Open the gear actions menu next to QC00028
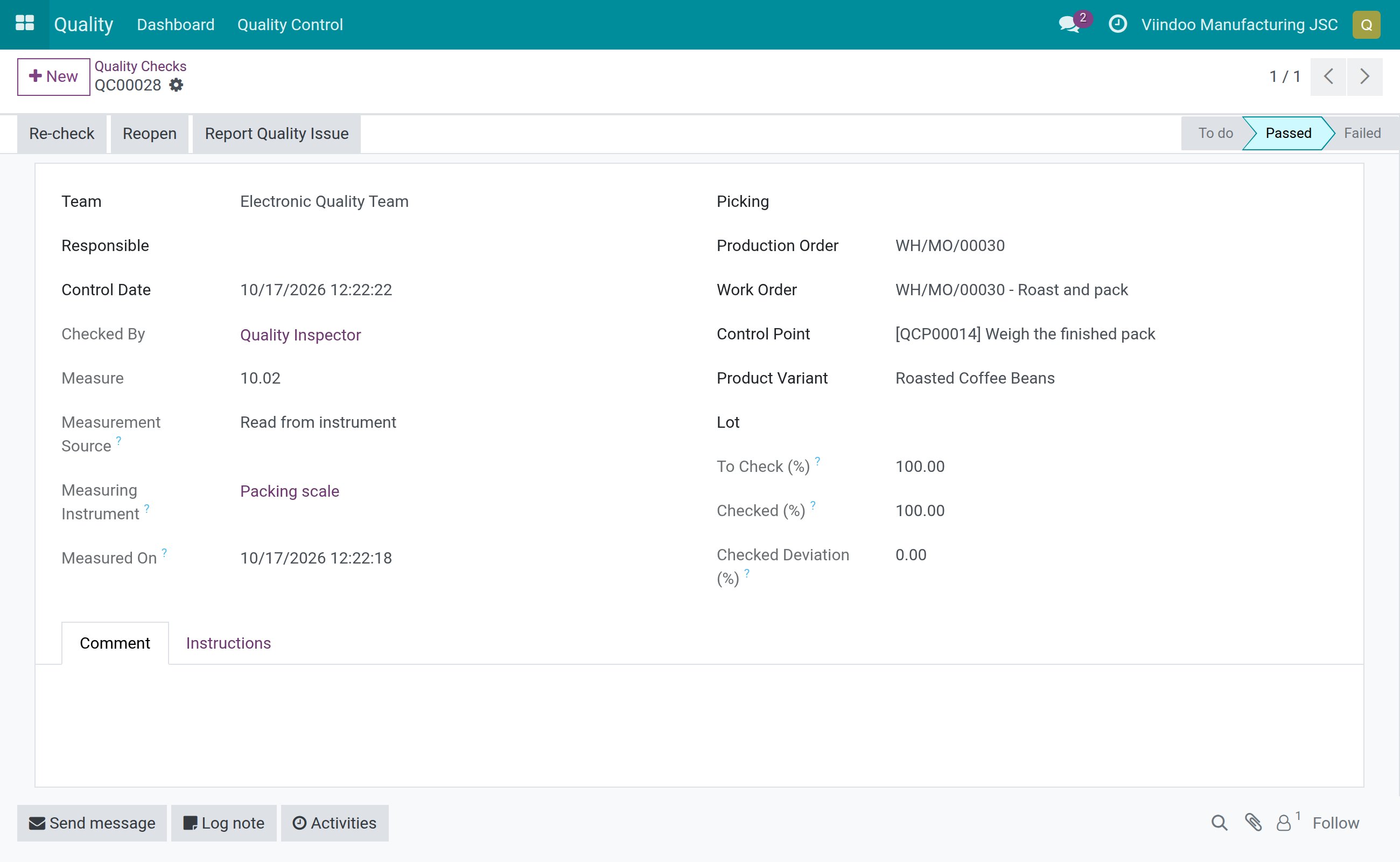 (x=176, y=85)
